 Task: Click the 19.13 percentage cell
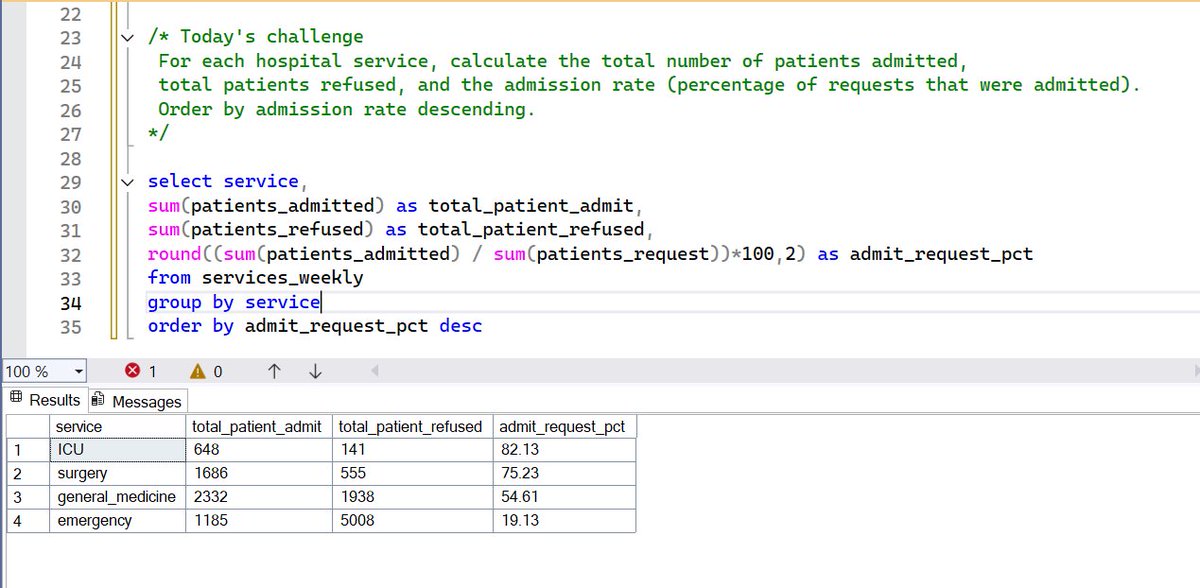(565, 521)
